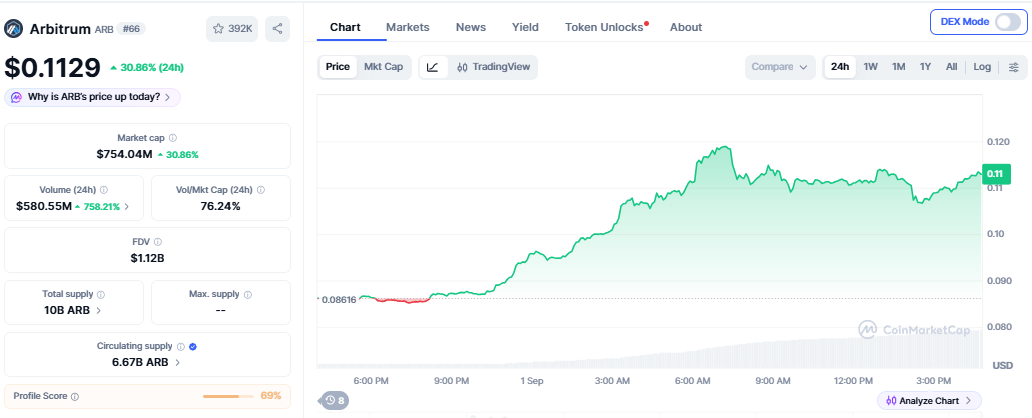The height and width of the screenshot is (418, 1032).
Task: Click the $0.1129 price value
Action: click(53, 67)
